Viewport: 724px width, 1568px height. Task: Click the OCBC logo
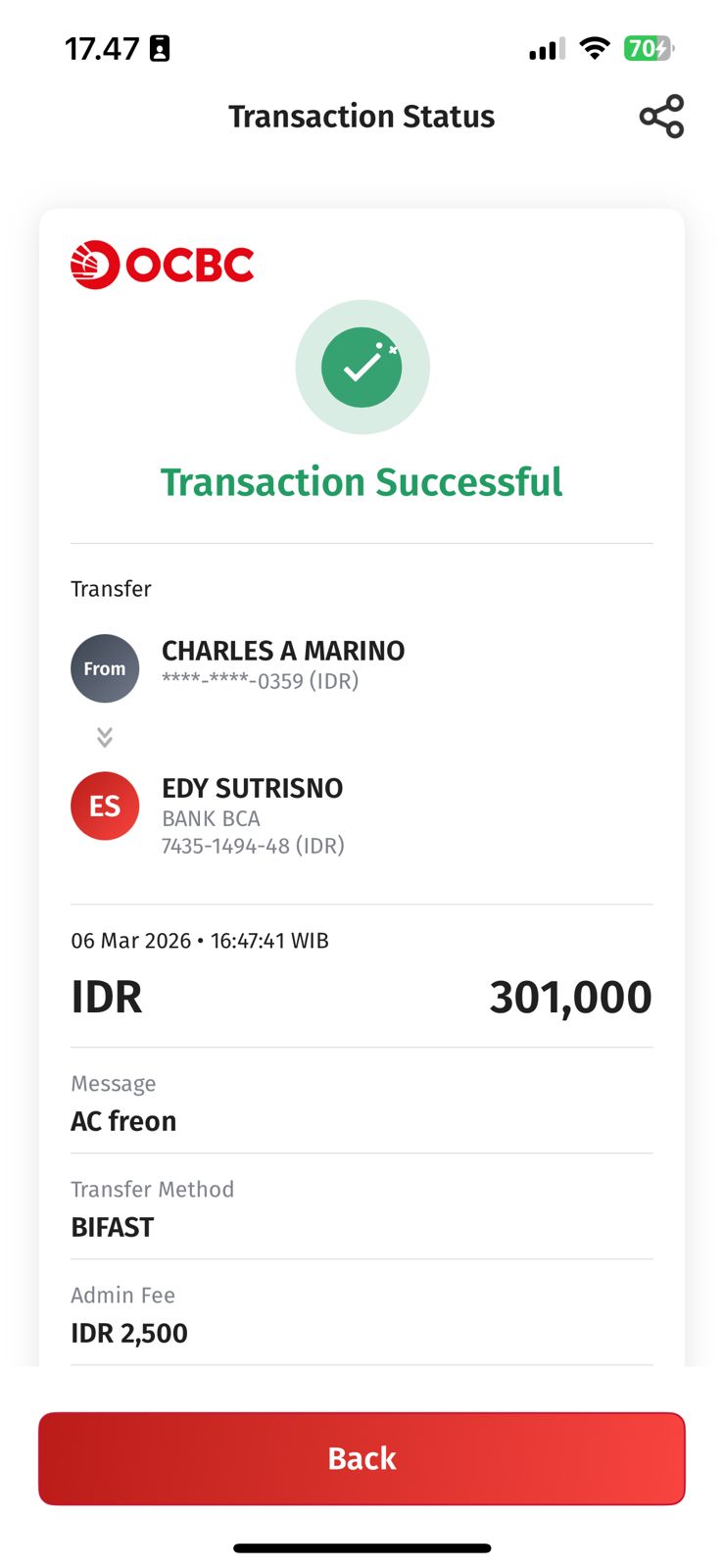pyautogui.click(x=163, y=265)
